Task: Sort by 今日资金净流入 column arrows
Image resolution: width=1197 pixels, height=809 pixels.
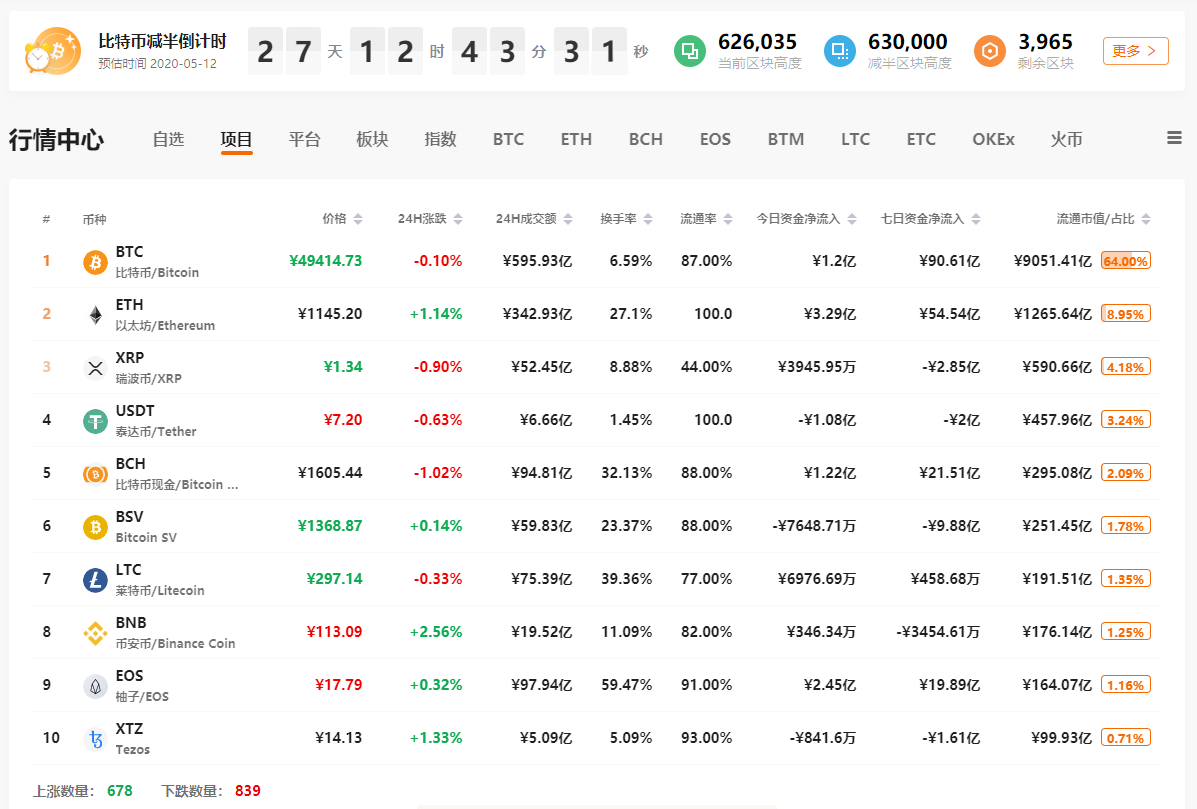Action: (852, 219)
